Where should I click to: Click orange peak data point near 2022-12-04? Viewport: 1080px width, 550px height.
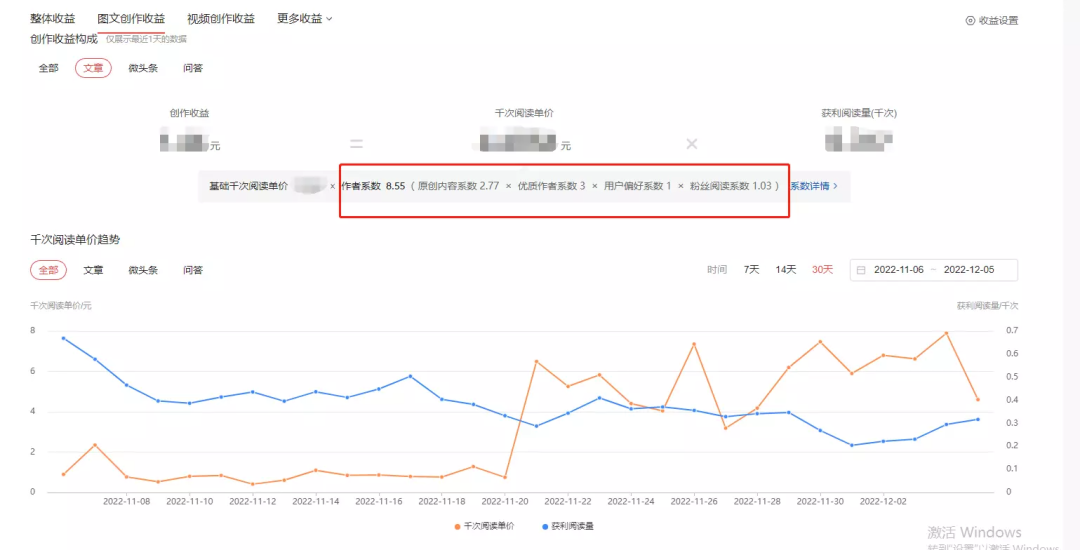coord(946,333)
